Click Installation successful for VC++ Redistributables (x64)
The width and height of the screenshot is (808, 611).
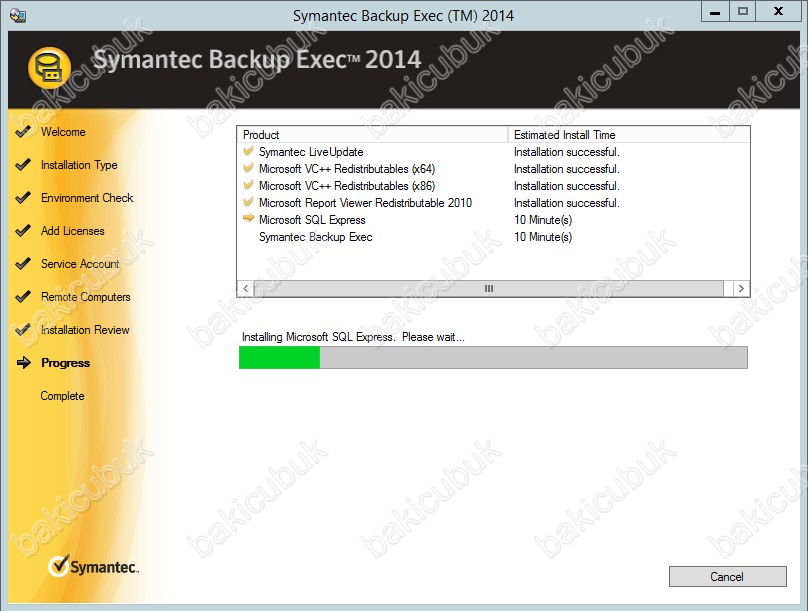tap(567, 169)
